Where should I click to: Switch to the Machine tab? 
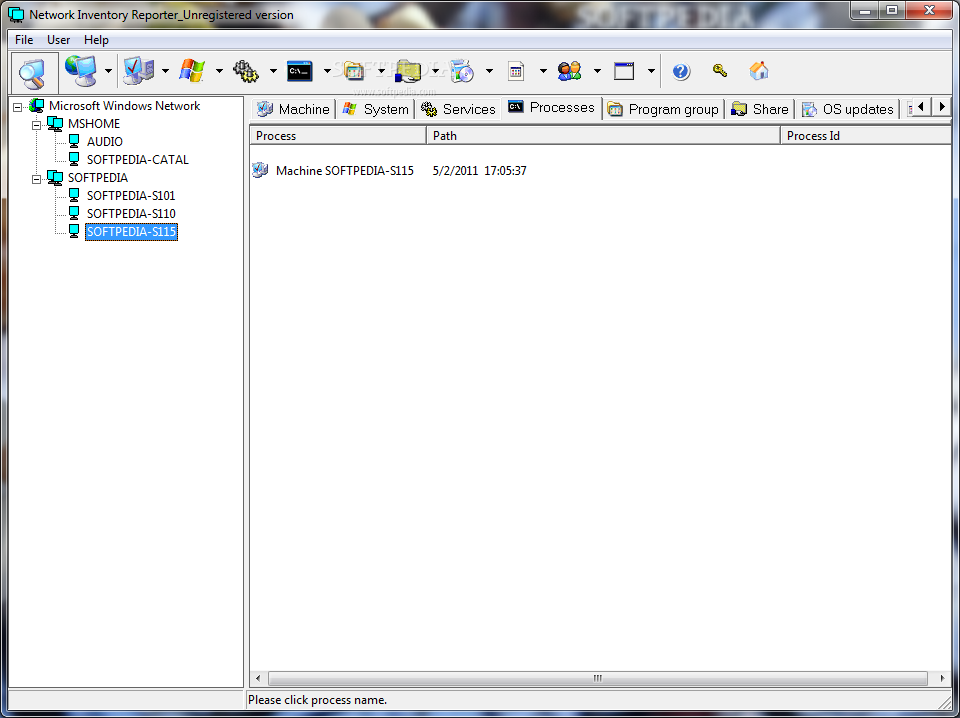pos(293,109)
